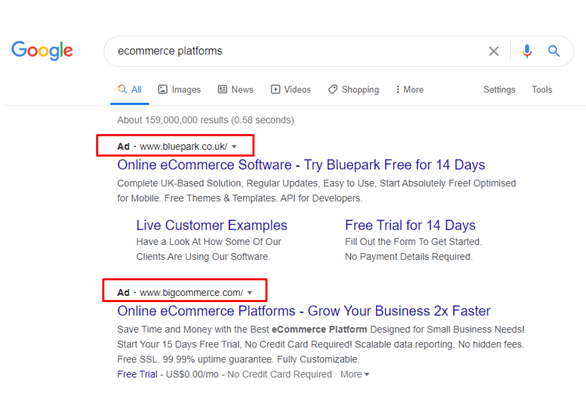Open the Videos results tab

(x=291, y=90)
